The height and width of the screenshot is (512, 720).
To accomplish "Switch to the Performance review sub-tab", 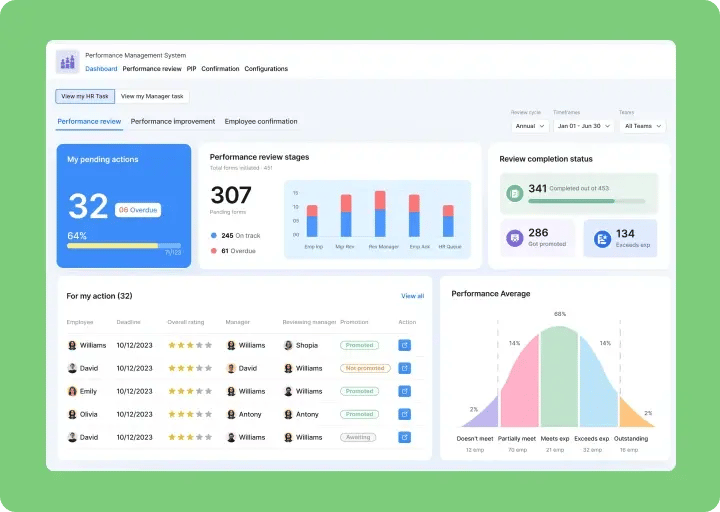I will 89,122.
